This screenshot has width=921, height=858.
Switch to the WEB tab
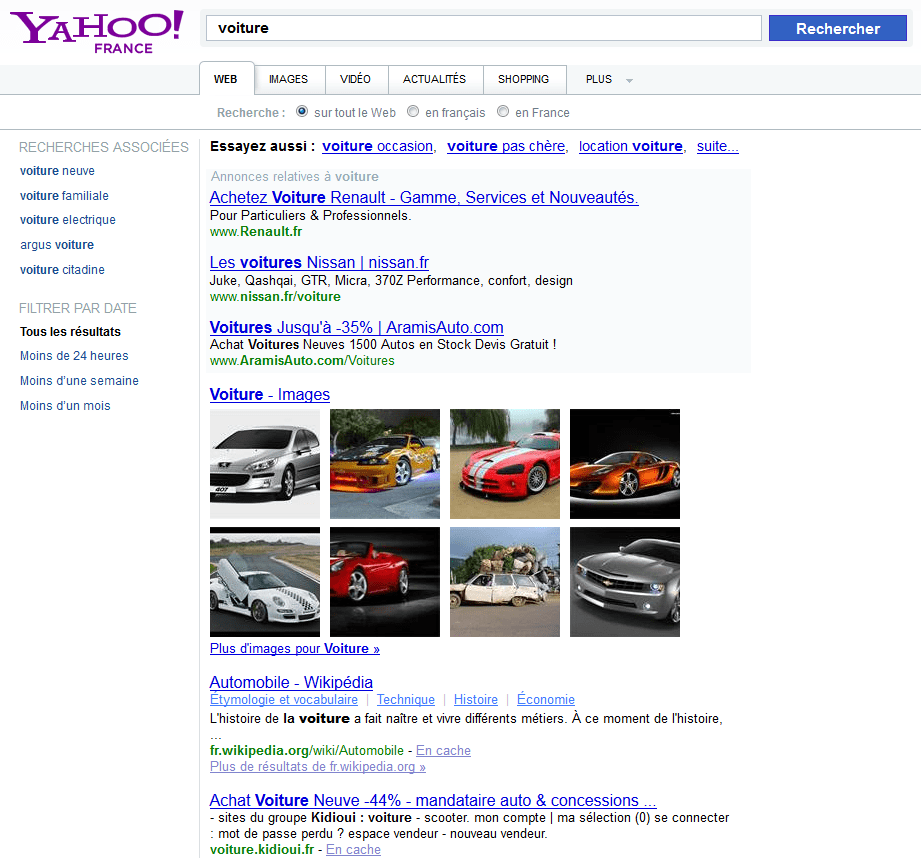tap(226, 79)
